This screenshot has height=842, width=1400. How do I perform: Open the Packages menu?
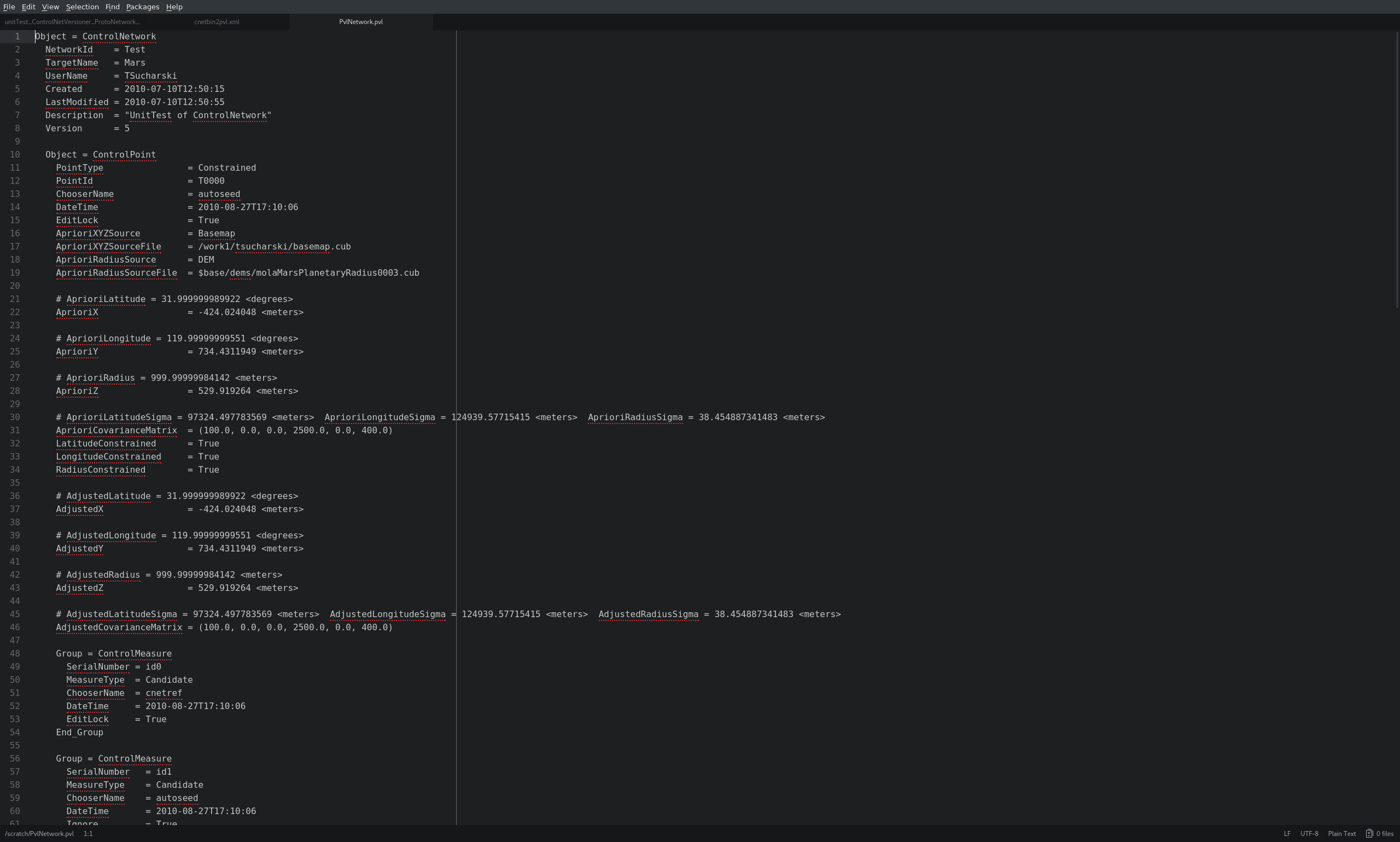click(142, 7)
